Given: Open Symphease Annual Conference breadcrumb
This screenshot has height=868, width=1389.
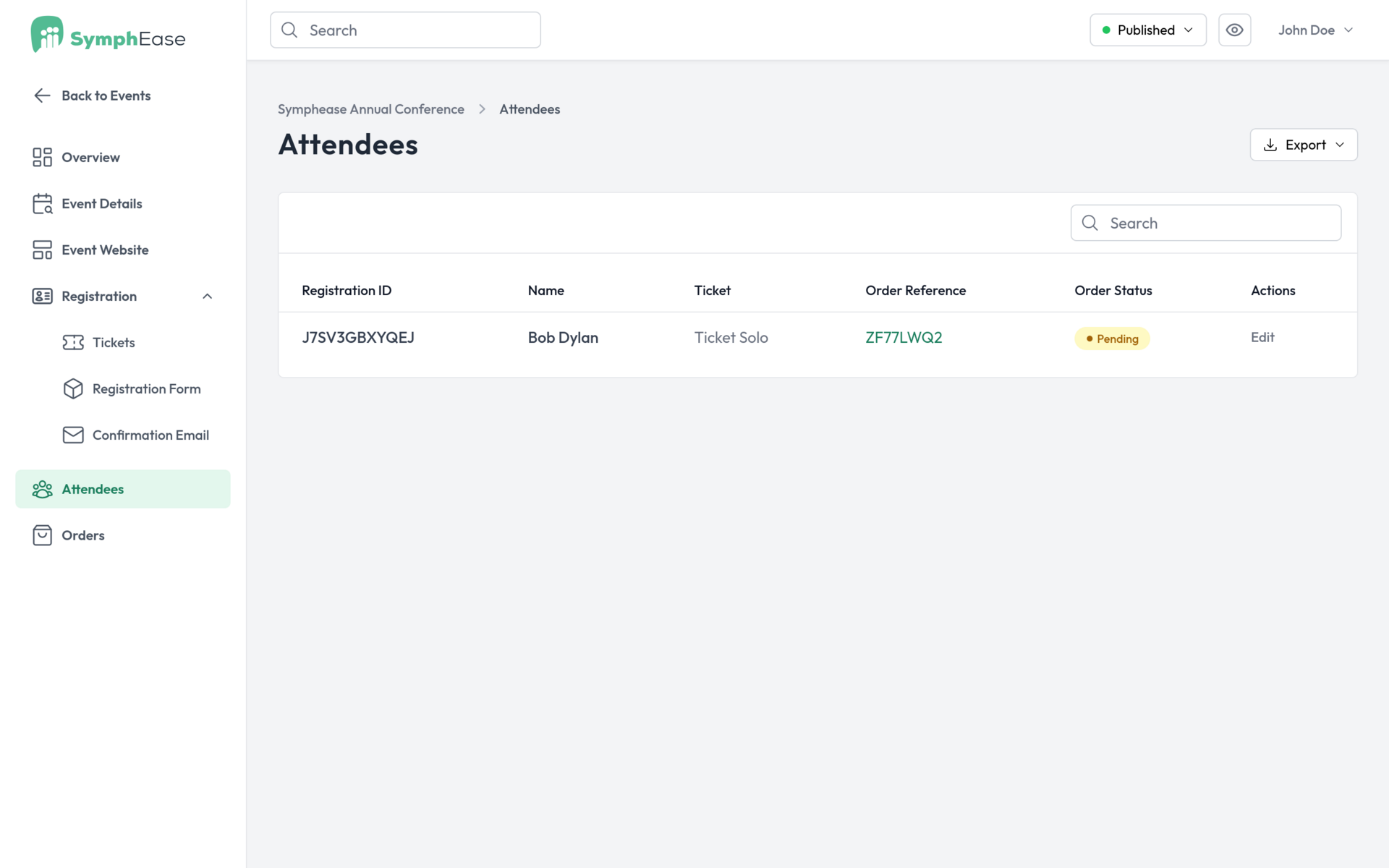Looking at the screenshot, I should (371, 109).
